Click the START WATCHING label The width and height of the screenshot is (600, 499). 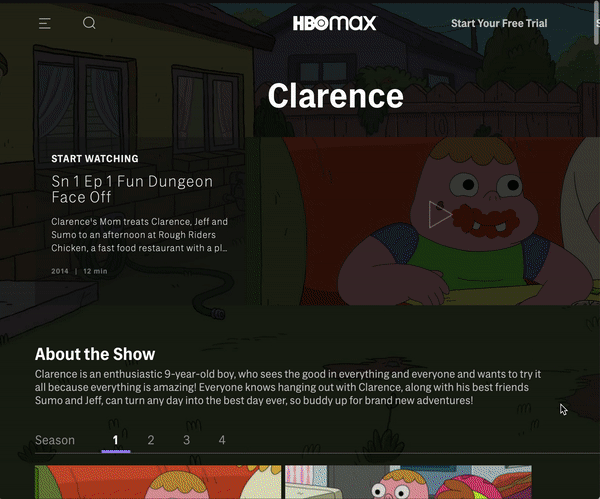pyautogui.click(x=95, y=158)
